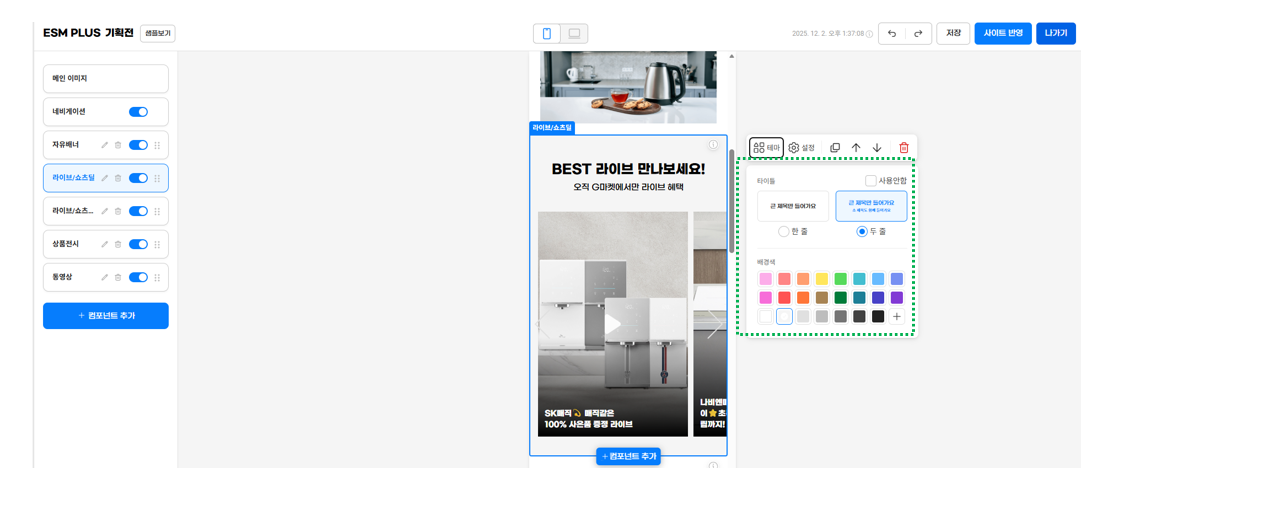Click the 저장 button
This screenshot has height=527, width=1271.
953,33
